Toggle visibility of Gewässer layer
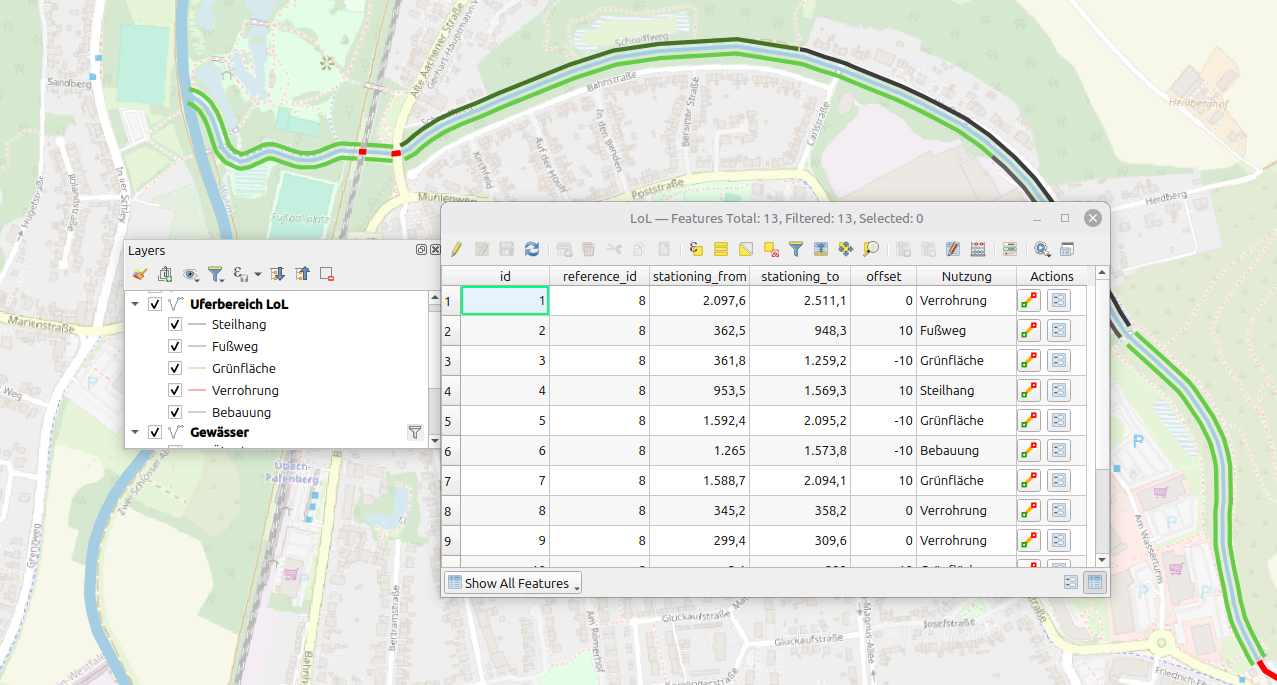The width and height of the screenshot is (1277, 685). 154,433
